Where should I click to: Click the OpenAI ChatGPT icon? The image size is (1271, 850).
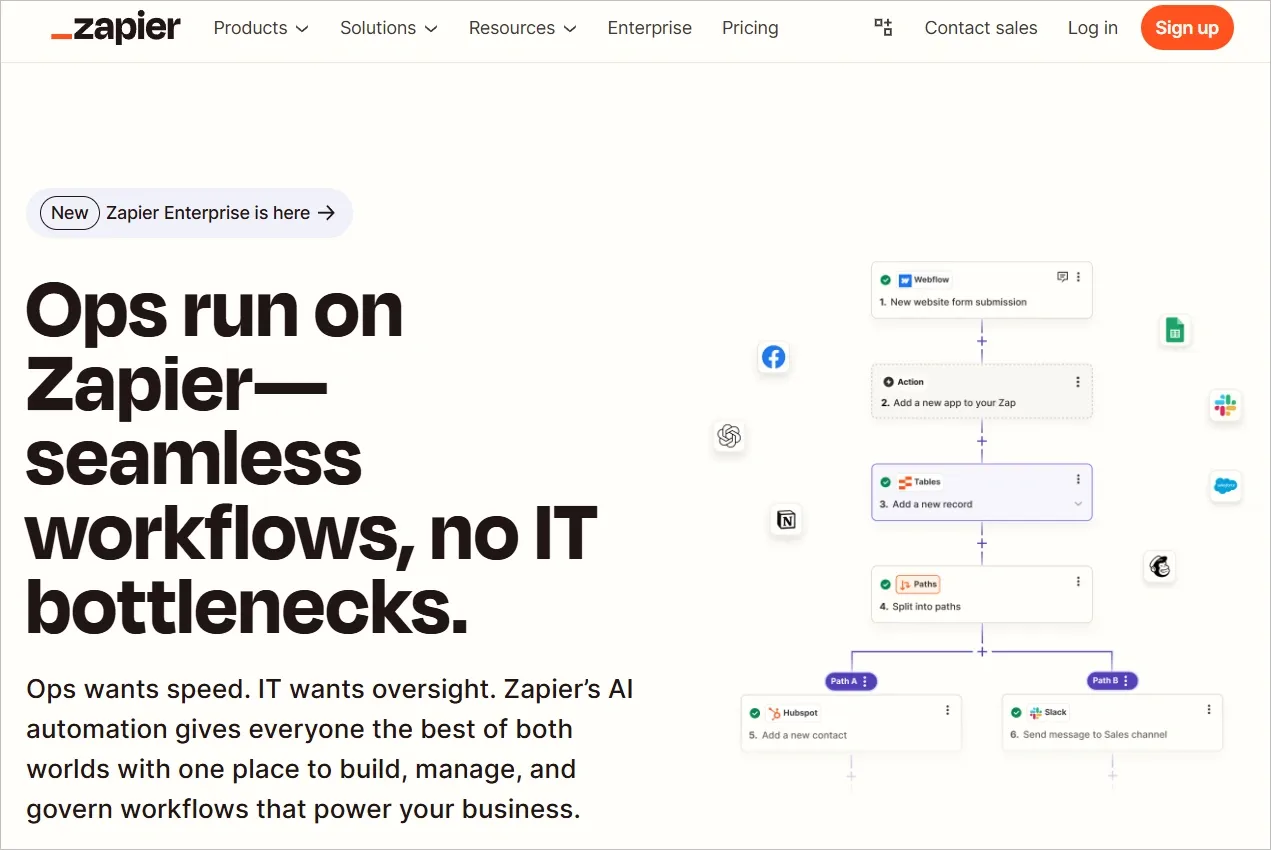pos(729,436)
